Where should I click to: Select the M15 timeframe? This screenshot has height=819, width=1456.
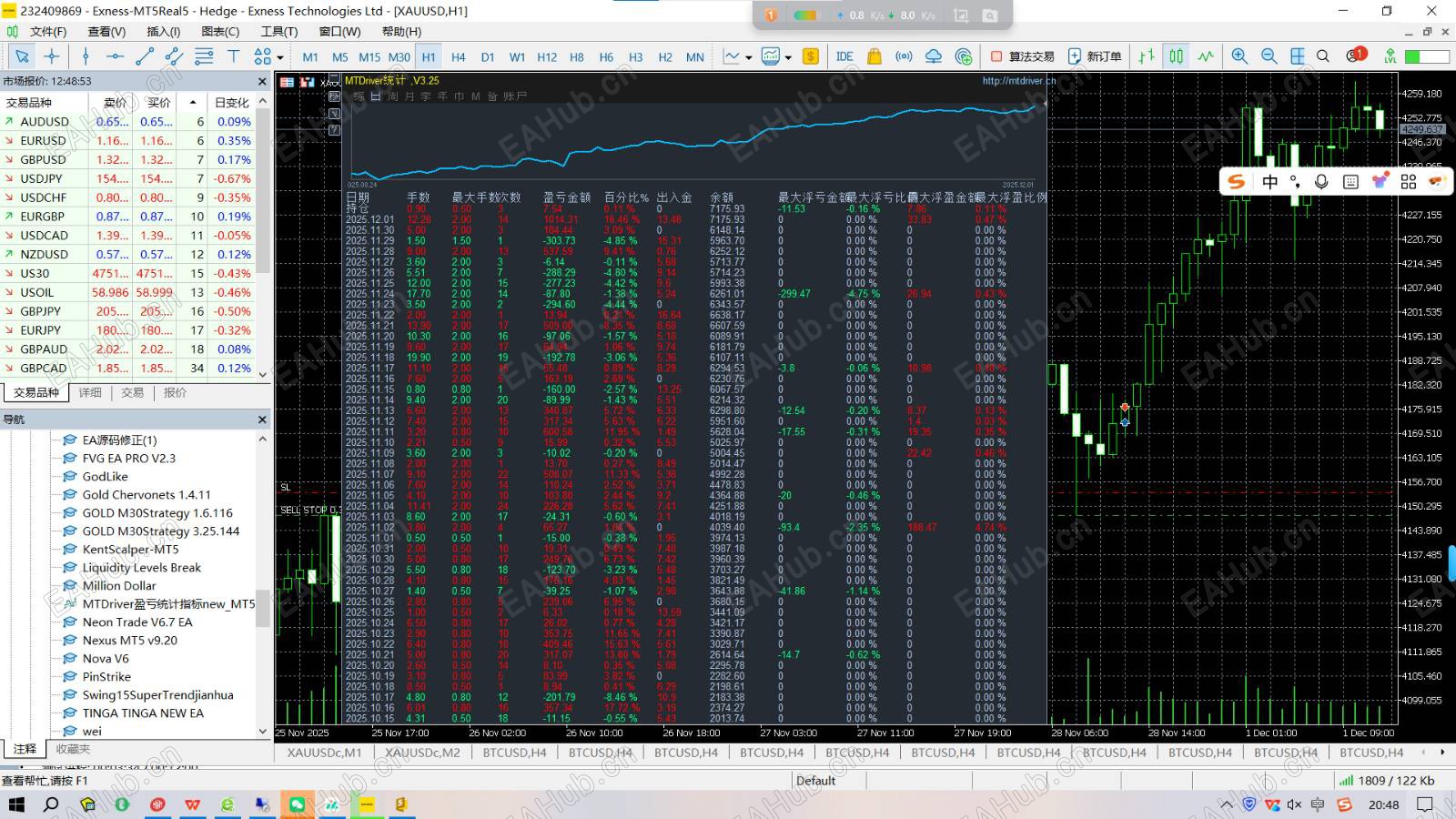pyautogui.click(x=369, y=56)
